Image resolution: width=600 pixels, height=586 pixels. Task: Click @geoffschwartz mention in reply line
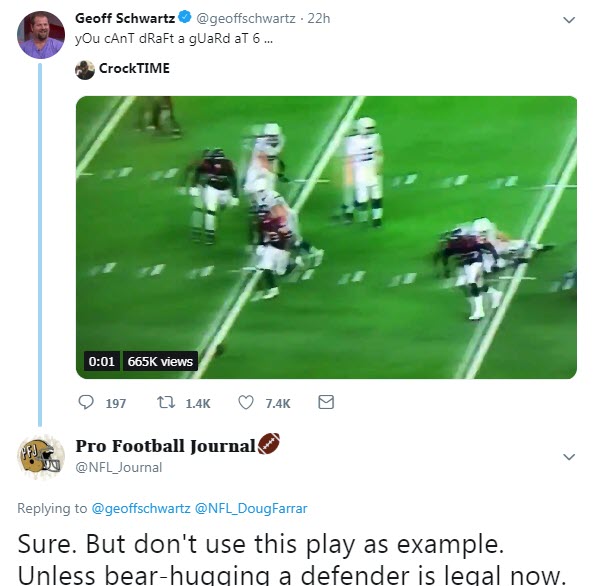pyautogui.click(x=141, y=508)
